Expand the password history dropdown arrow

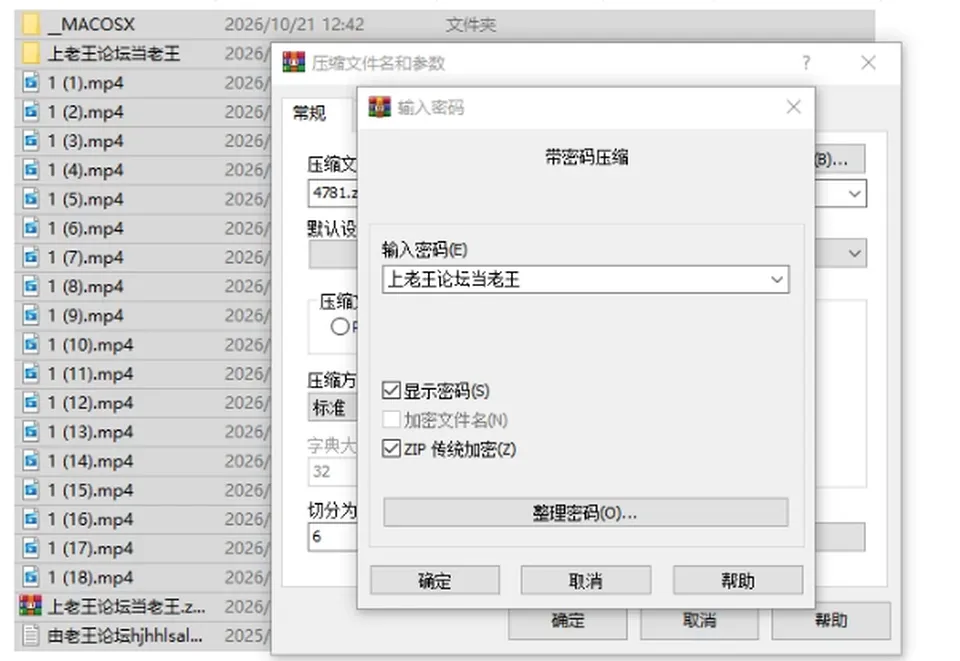(777, 280)
